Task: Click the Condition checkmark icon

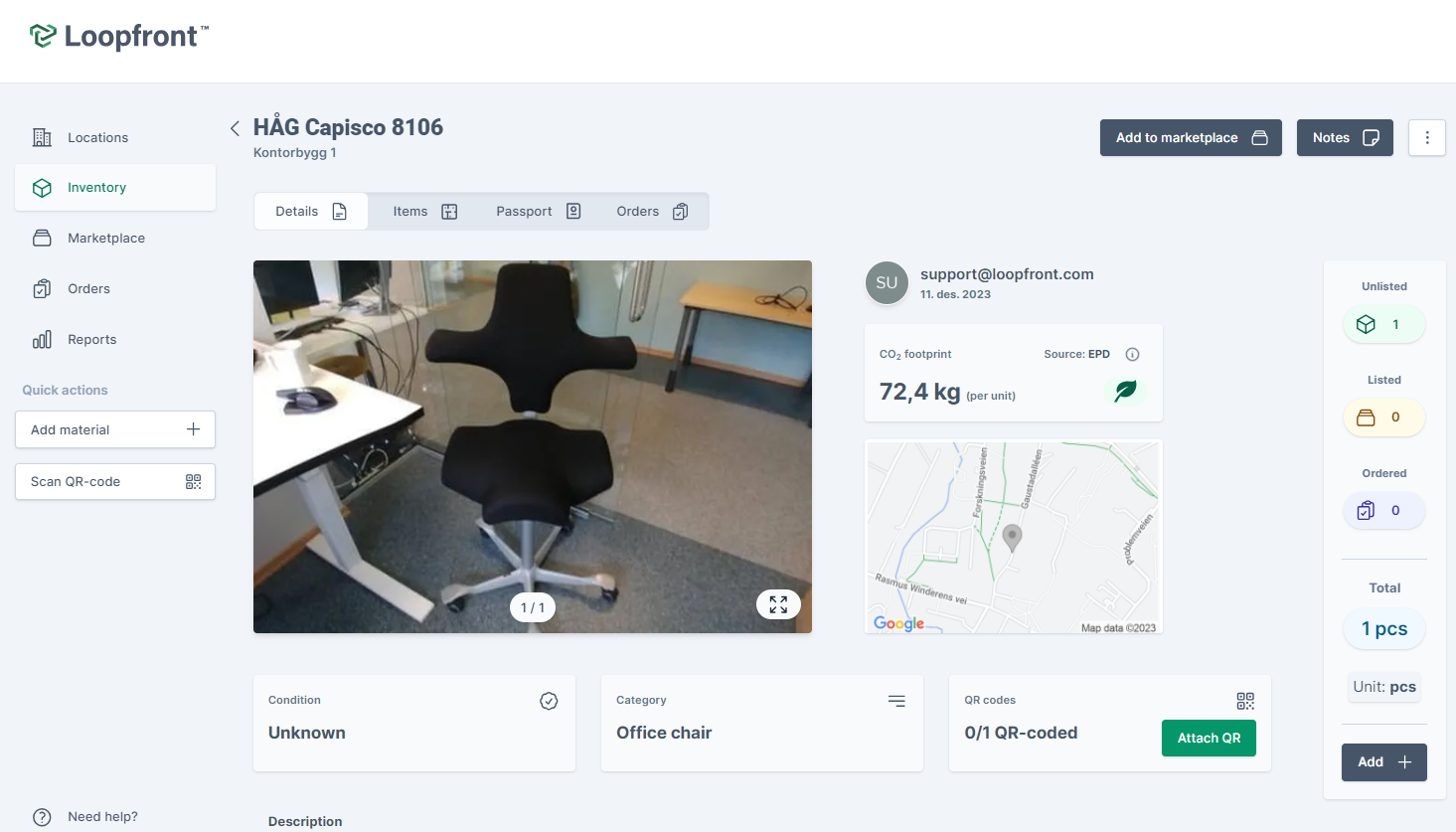Action: pos(549,701)
